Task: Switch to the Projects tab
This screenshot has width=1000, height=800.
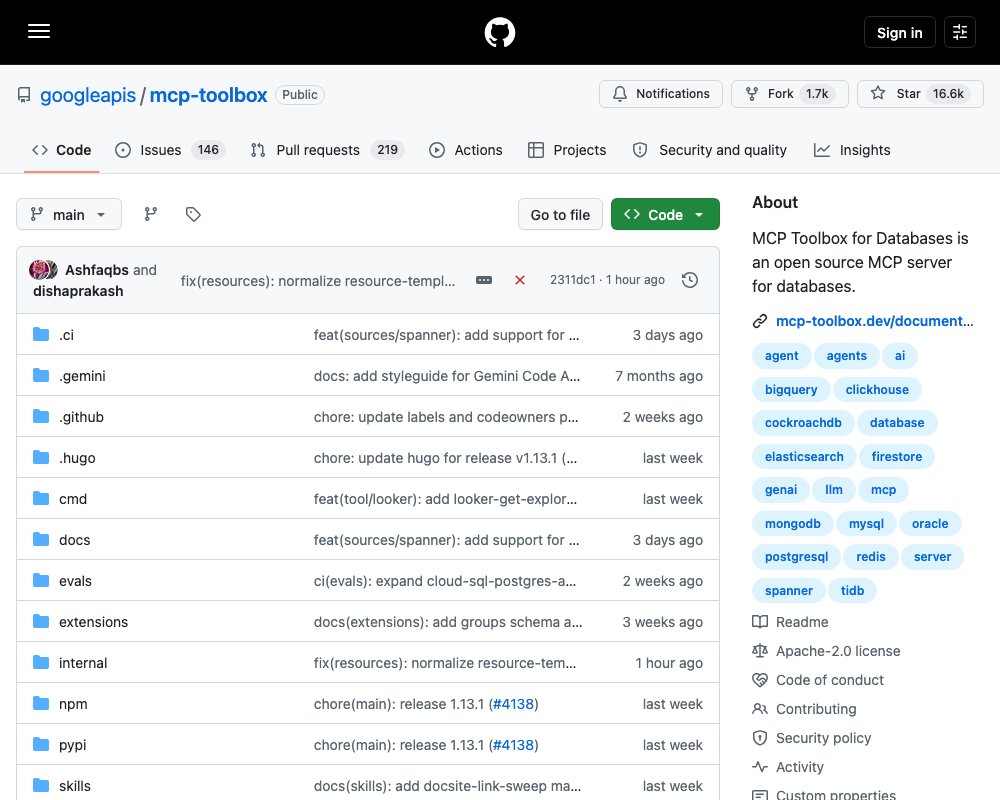Action: point(567,150)
